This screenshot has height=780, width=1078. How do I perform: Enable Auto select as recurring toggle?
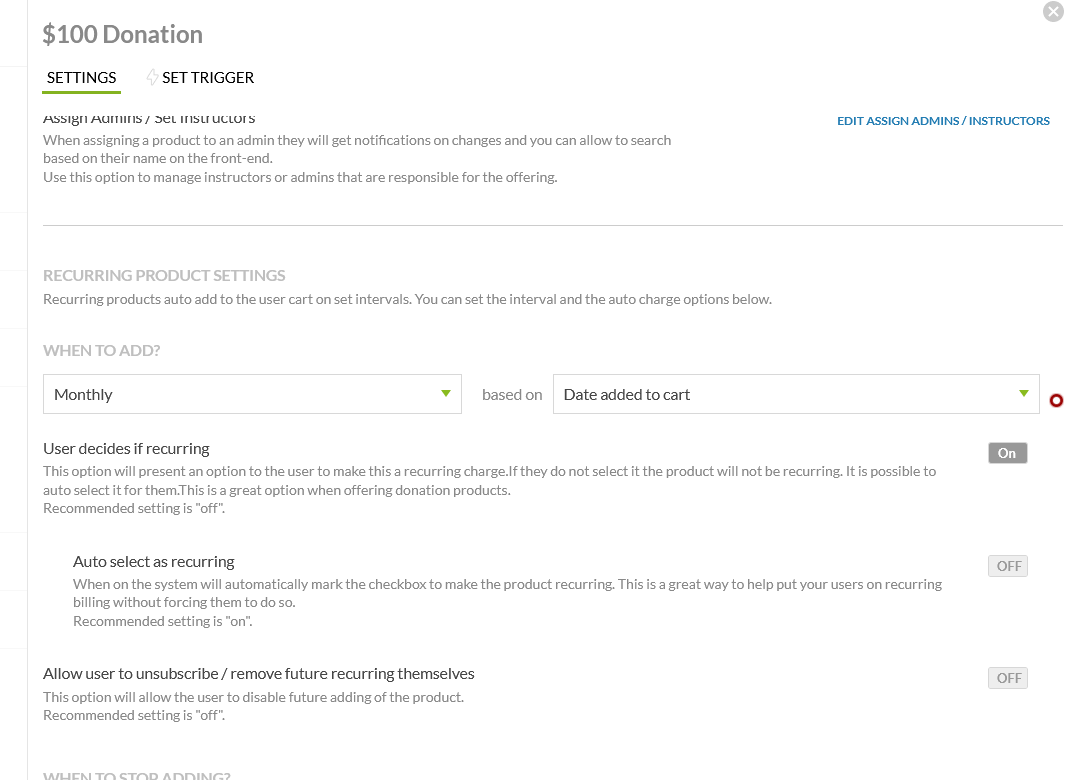(x=1007, y=566)
